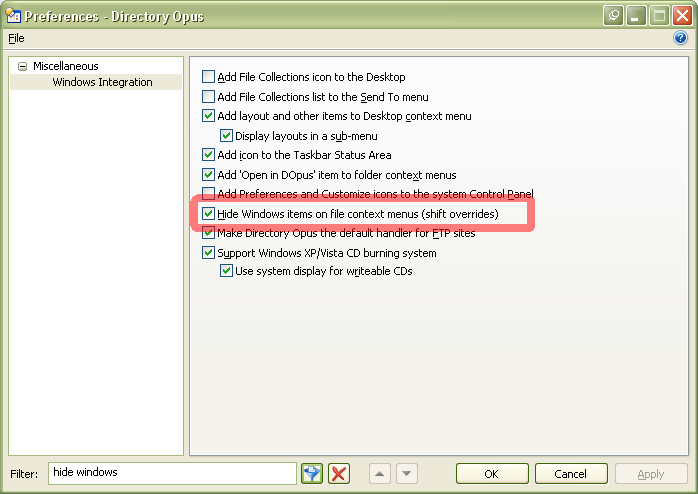Go to previous match with up arrow
698x494 pixels.
(380, 474)
